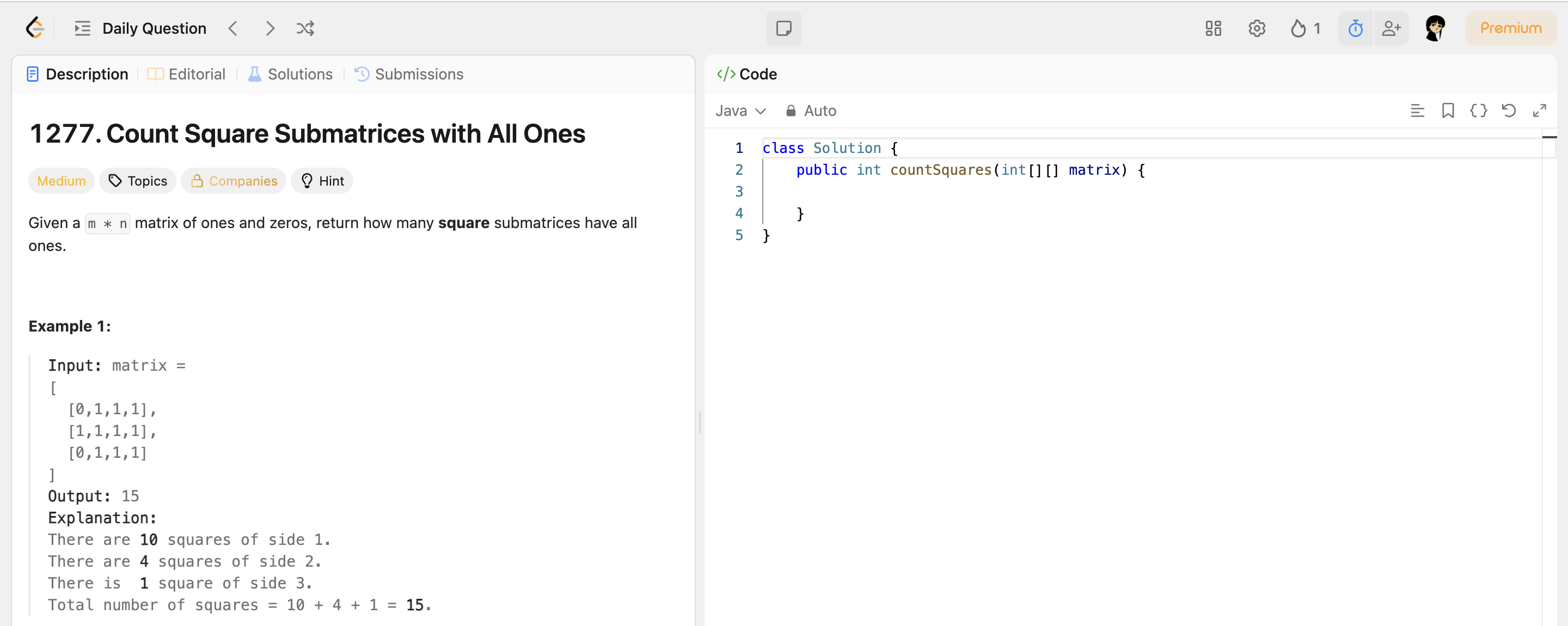1568x626 pixels.
Task: Open the notes icon in top bar
Action: pos(783,28)
